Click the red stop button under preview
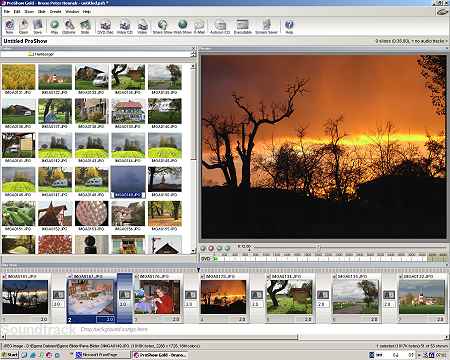This screenshot has height=360, width=450. click(x=211, y=248)
